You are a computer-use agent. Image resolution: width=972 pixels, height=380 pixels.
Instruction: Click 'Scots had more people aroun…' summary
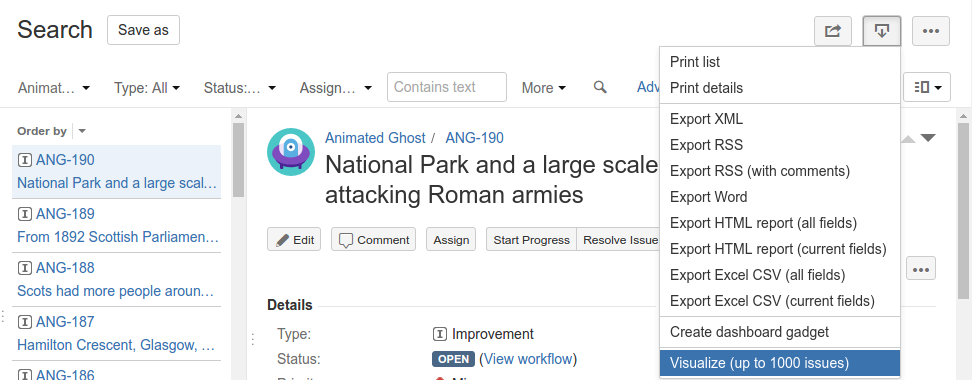116,291
